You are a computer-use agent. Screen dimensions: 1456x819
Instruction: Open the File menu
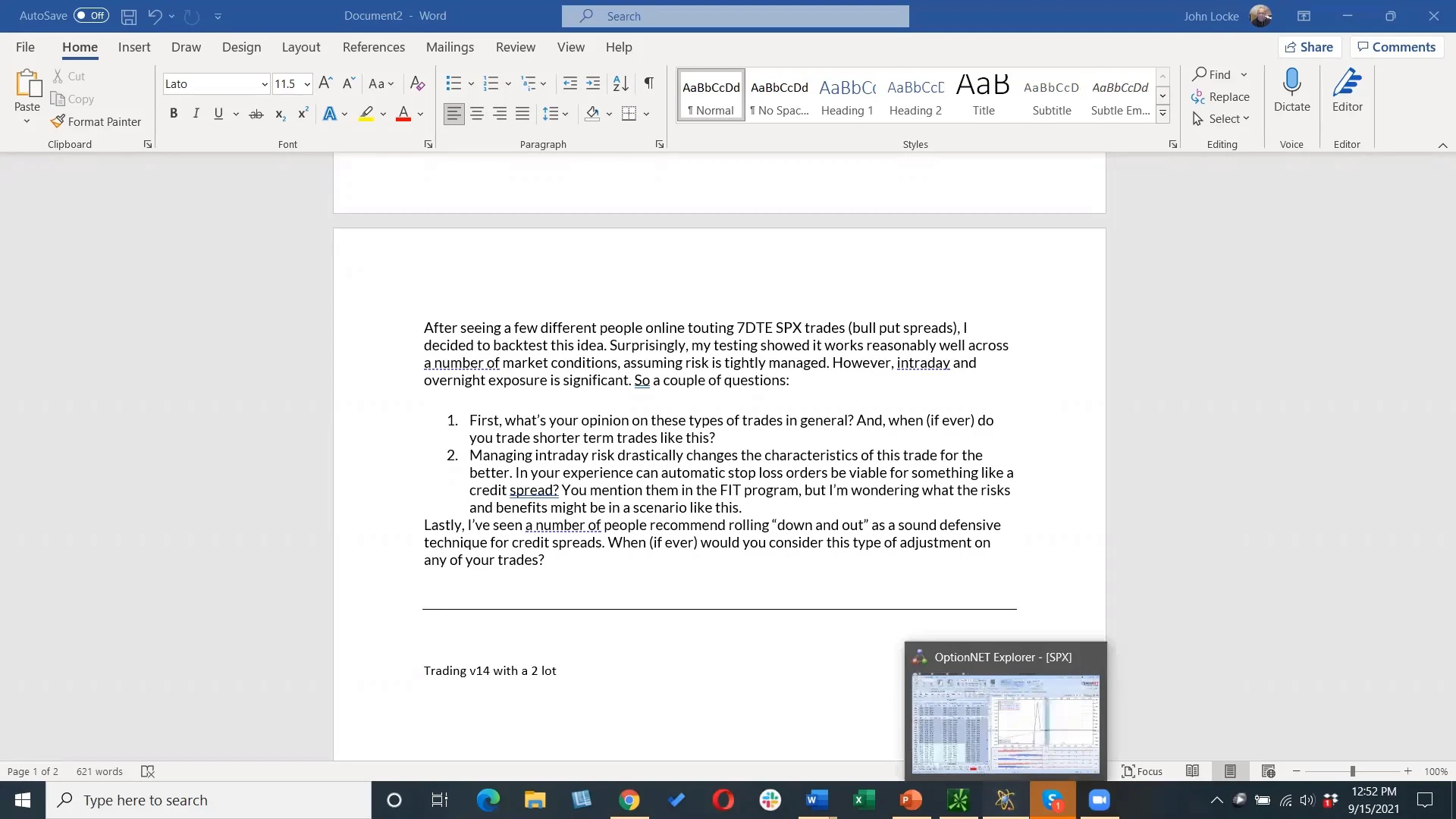[25, 47]
